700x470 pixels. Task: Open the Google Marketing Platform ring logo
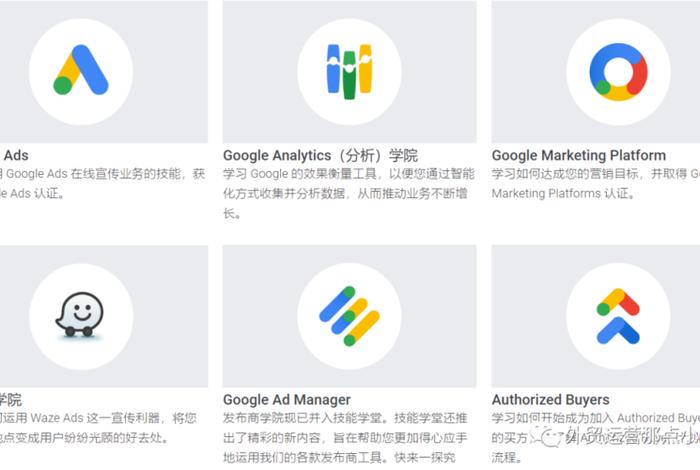point(618,71)
